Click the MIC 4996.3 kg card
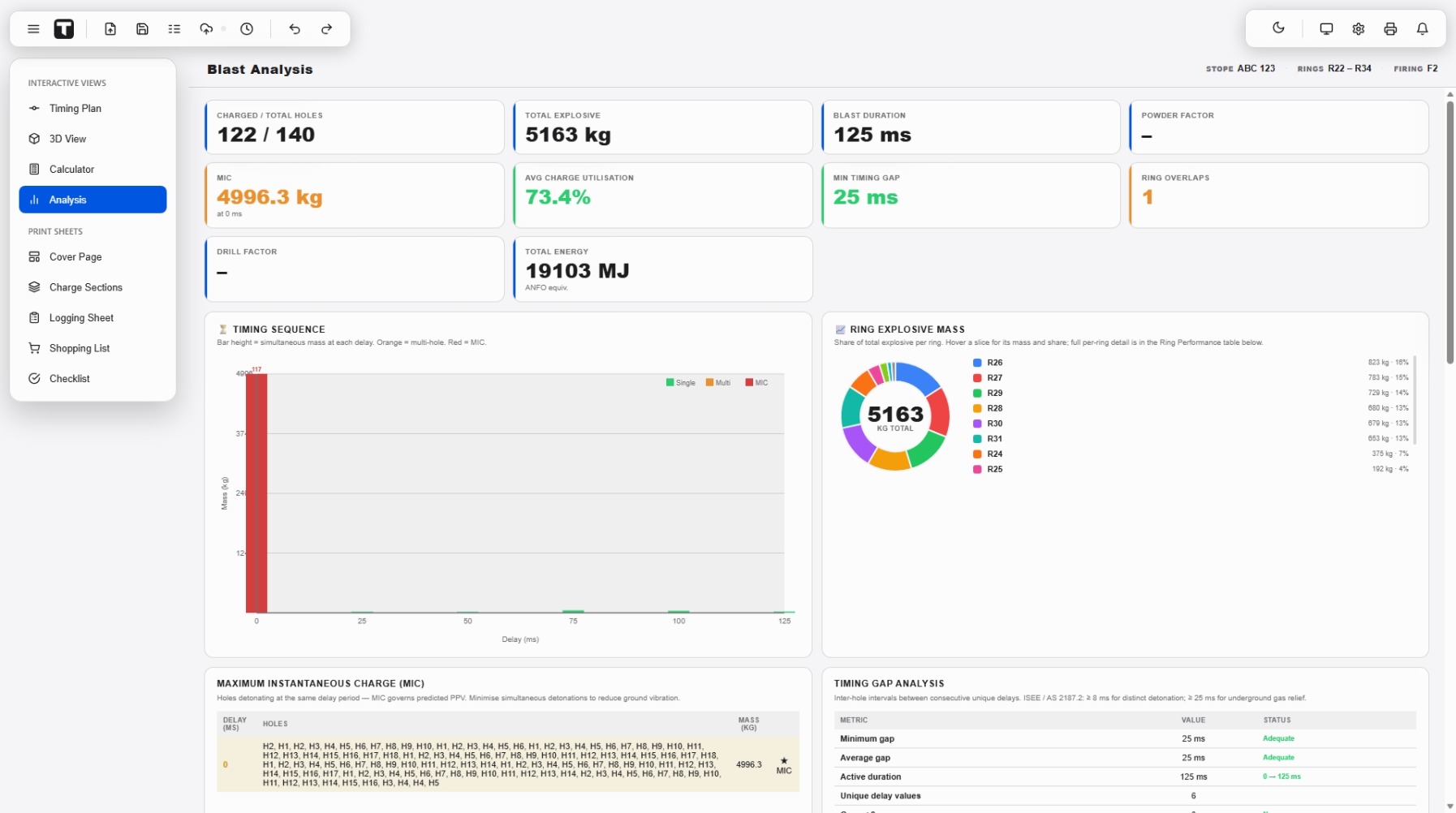 (355, 196)
